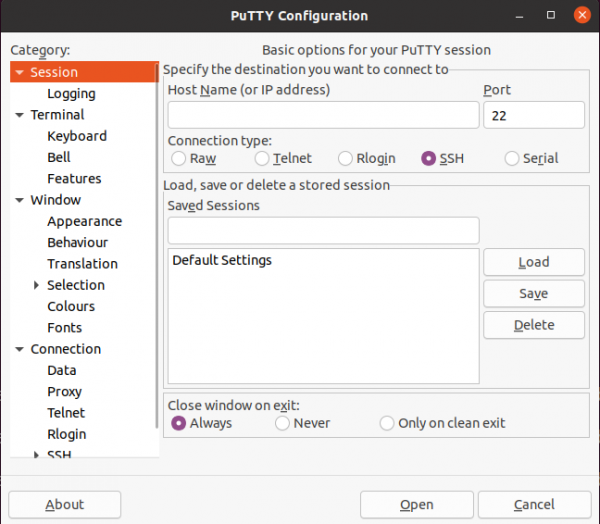This screenshot has height=524, width=600.
Task: Open the Data settings
Action: pyautogui.click(x=62, y=371)
